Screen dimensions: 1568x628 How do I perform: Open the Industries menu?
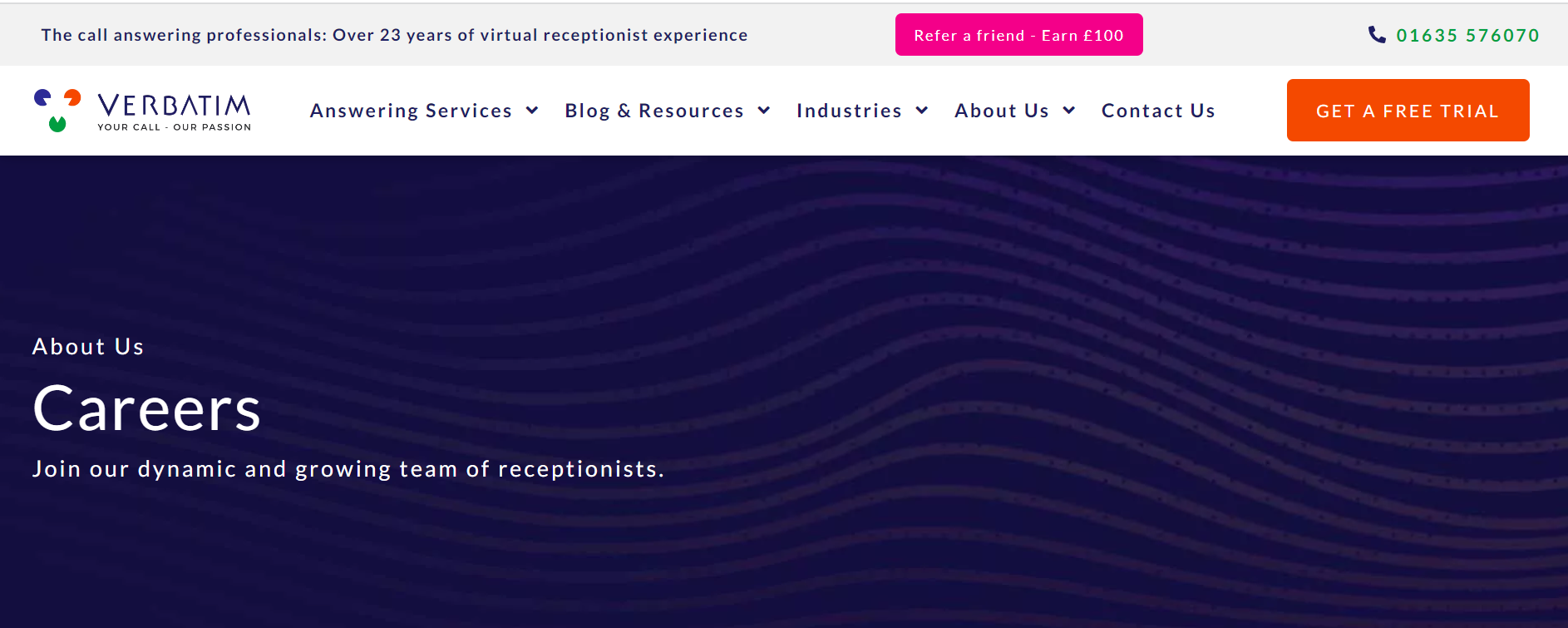point(849,111)
